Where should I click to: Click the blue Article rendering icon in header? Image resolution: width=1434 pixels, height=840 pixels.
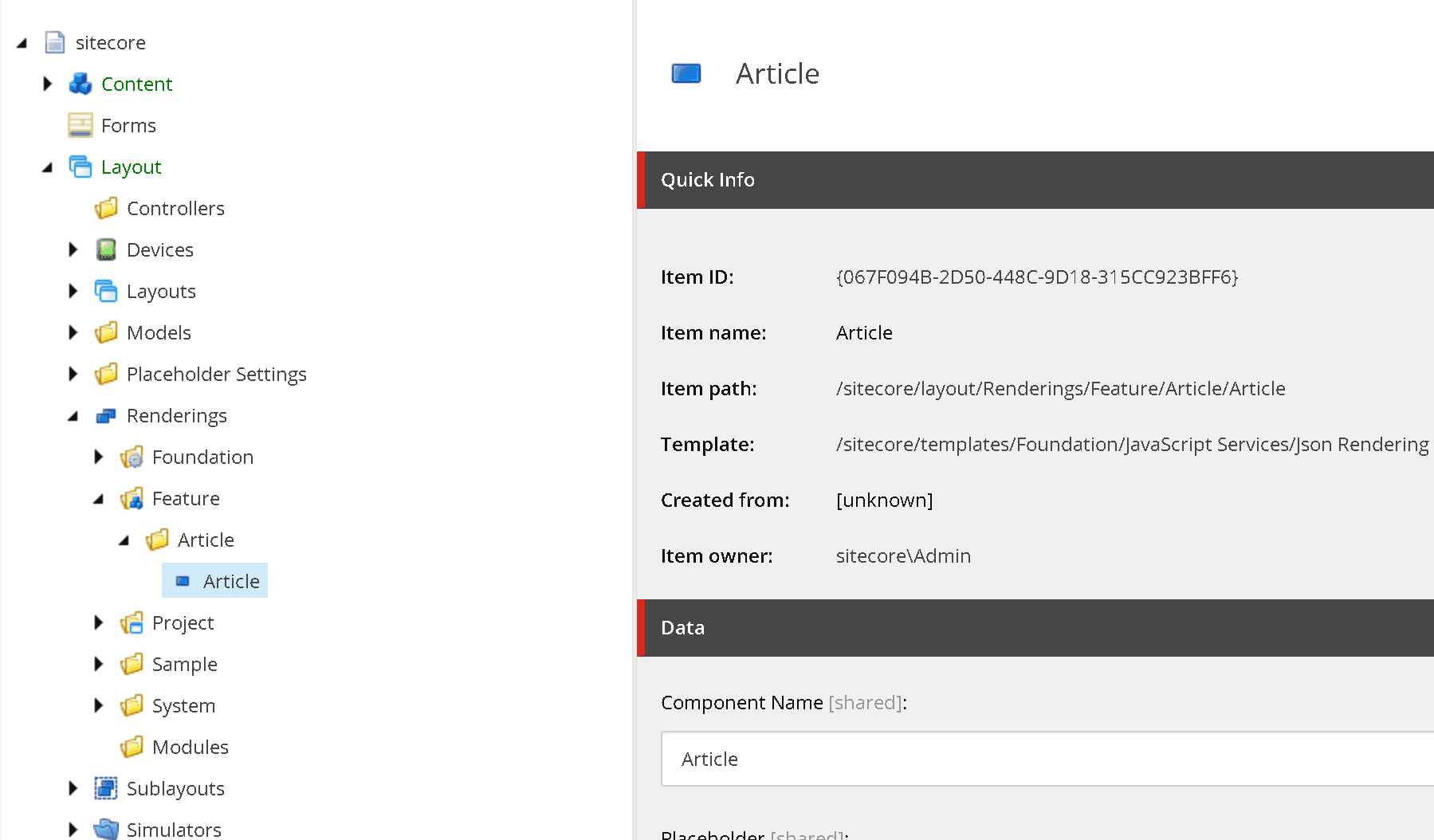click(686, 74)
